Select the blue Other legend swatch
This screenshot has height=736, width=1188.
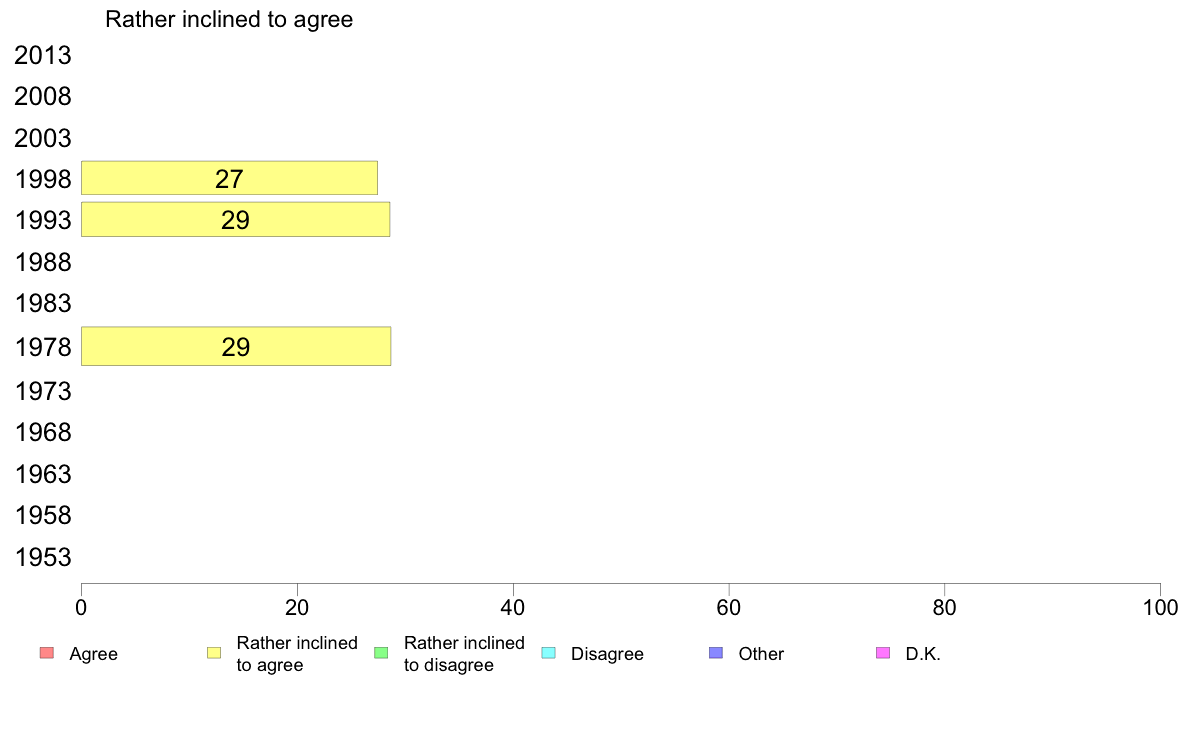tap(716, 653)
